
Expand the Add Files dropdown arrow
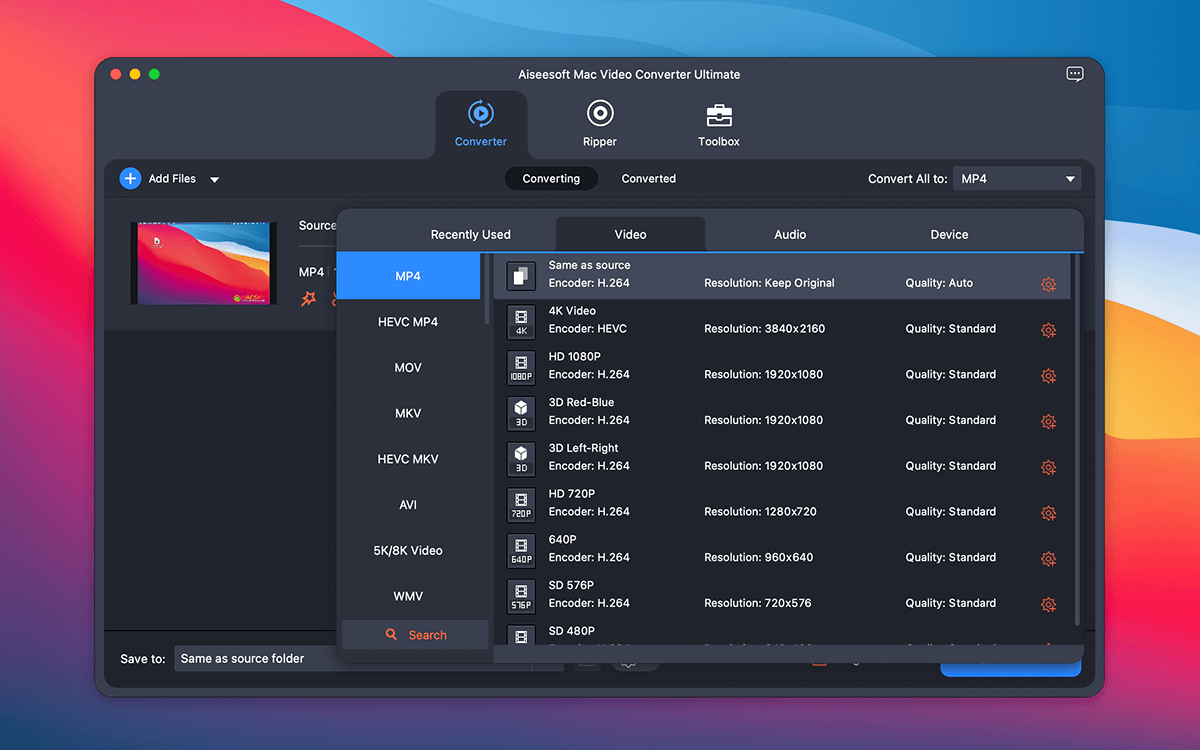(214, 180)
